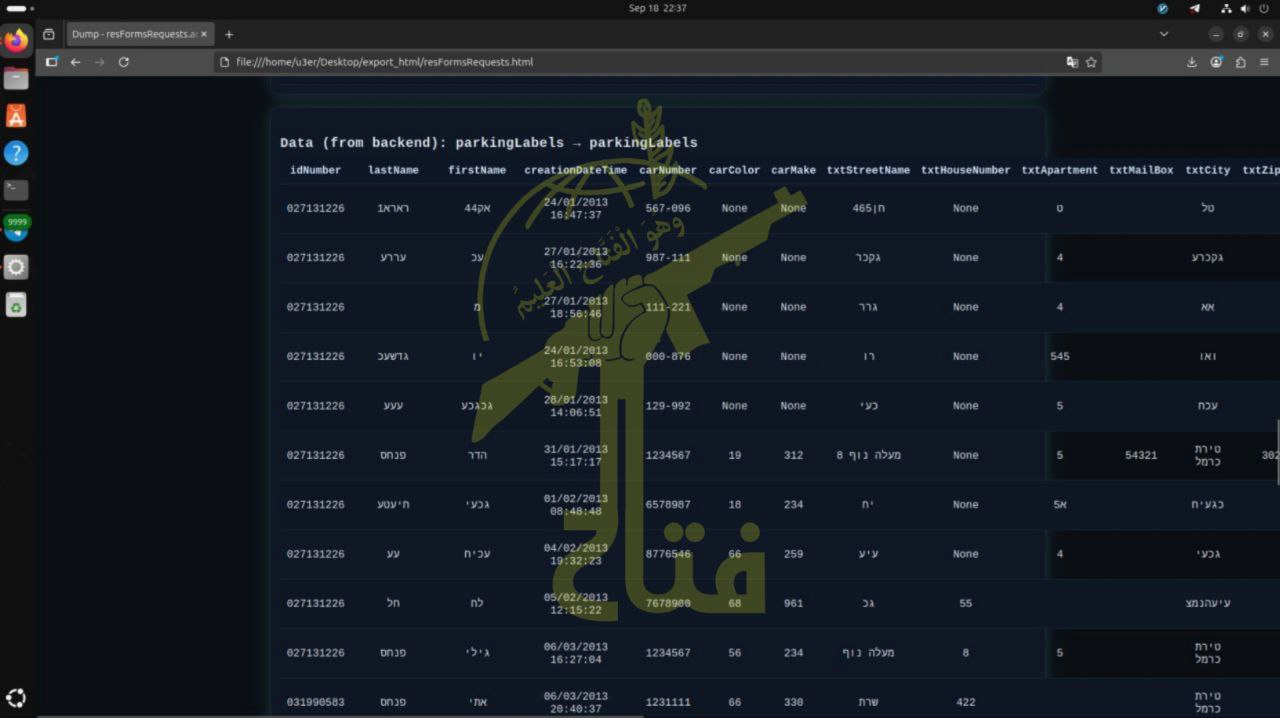Open the page translation icon in address bar
Image resolution: width=1280 pixels, height=718 pixels.
tap(1072, 62)
